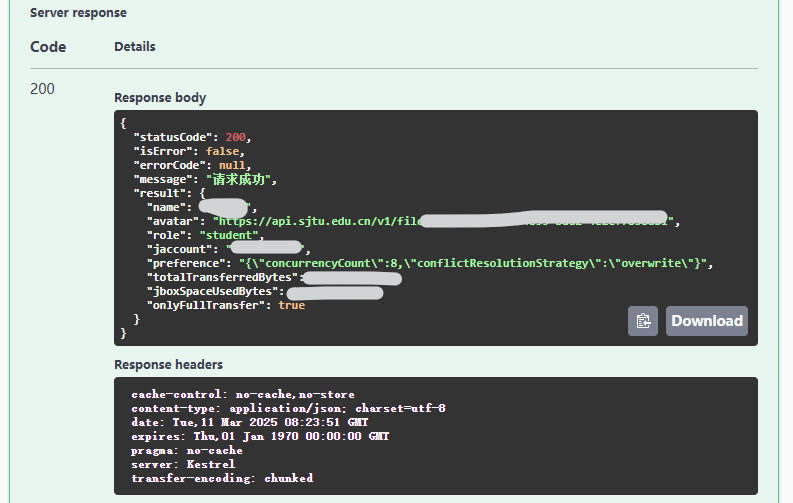The image size is (793, 503).
Task: Click the content-type header line
Action: click(x=288, y=408)
